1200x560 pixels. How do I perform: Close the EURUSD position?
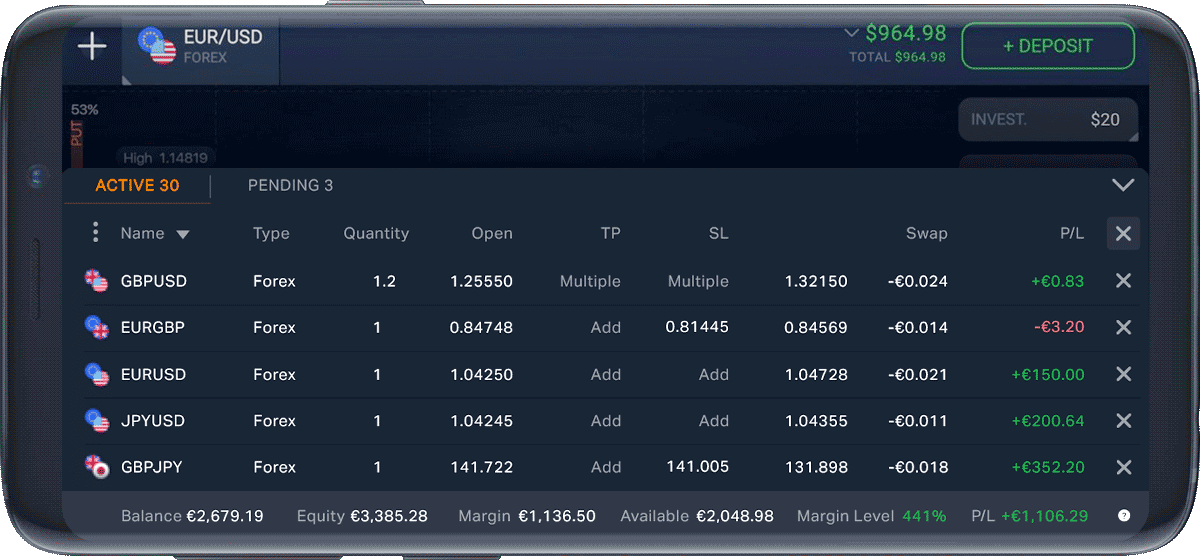tap(1123, 374)
